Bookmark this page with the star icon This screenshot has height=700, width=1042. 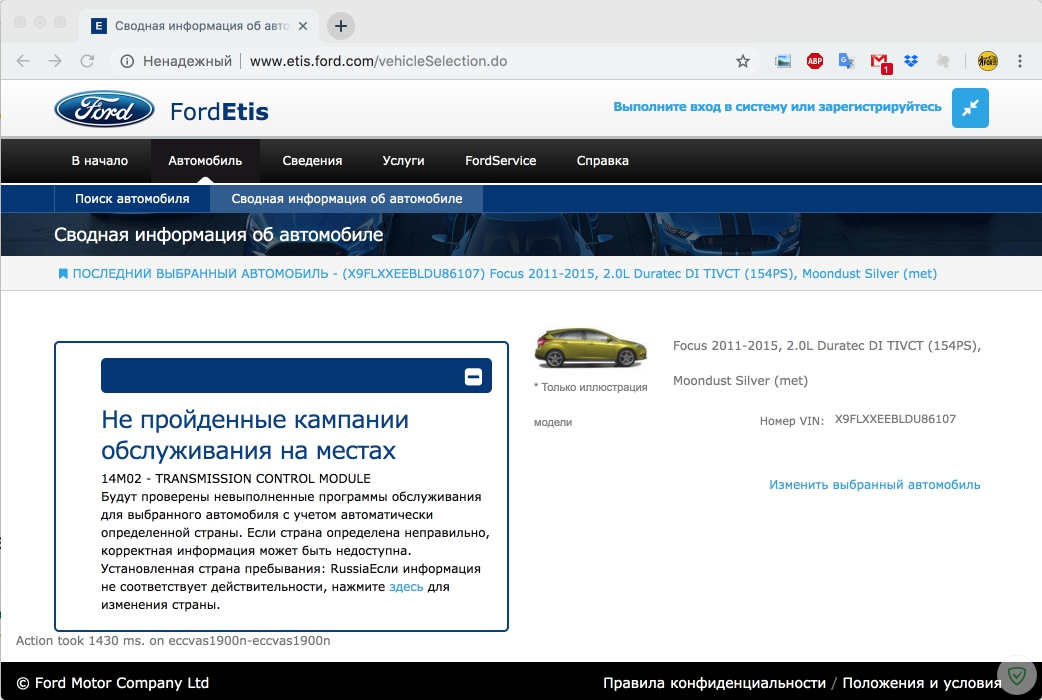point(743,61)
